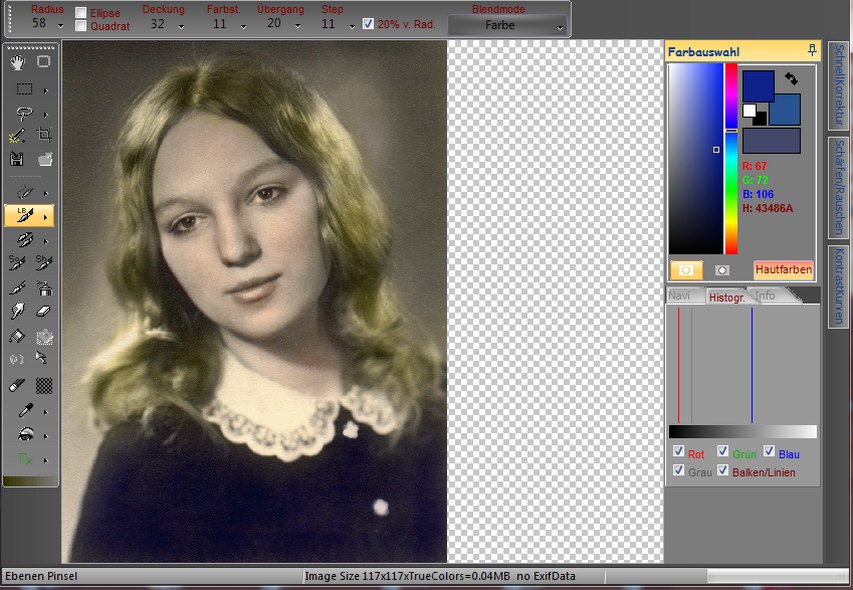
Task: Select the Eraser tool
Action: [44, 312]
